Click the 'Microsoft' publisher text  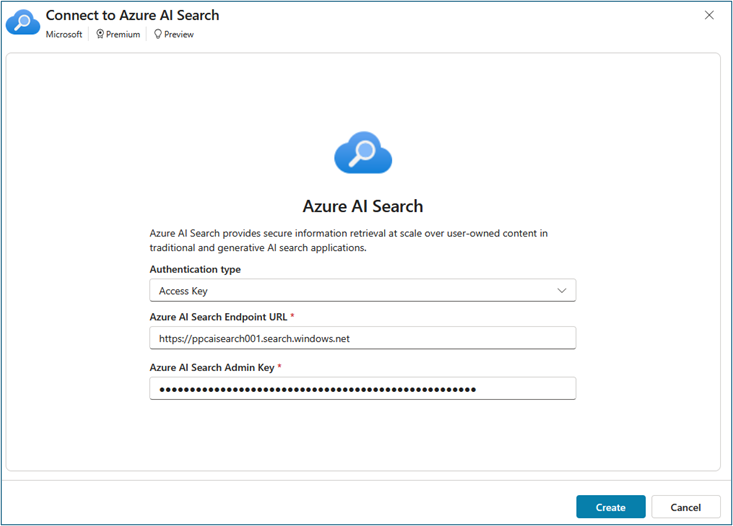[64, 34]
